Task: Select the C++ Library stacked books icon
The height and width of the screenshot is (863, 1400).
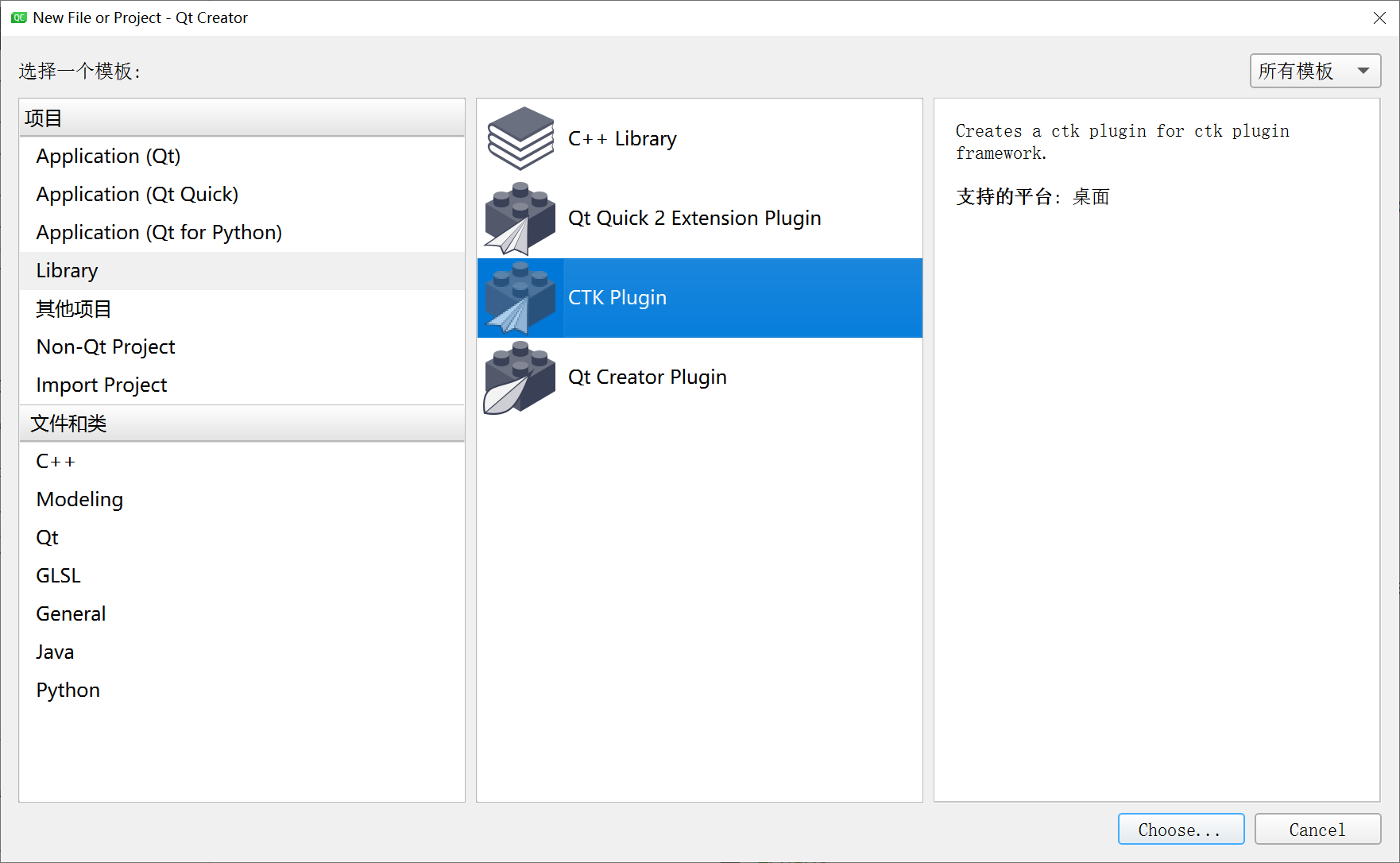Action: tap(520, 138)
